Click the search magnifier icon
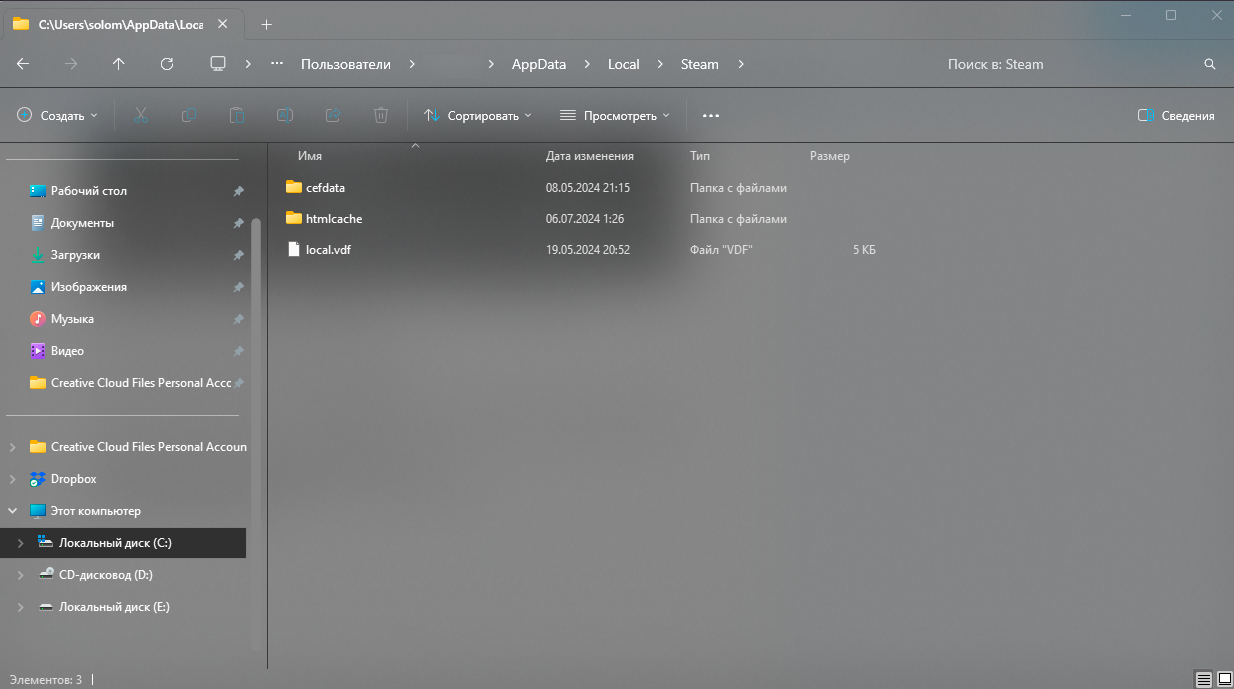Screen dimensions: 1234x689 point(1210,64)
